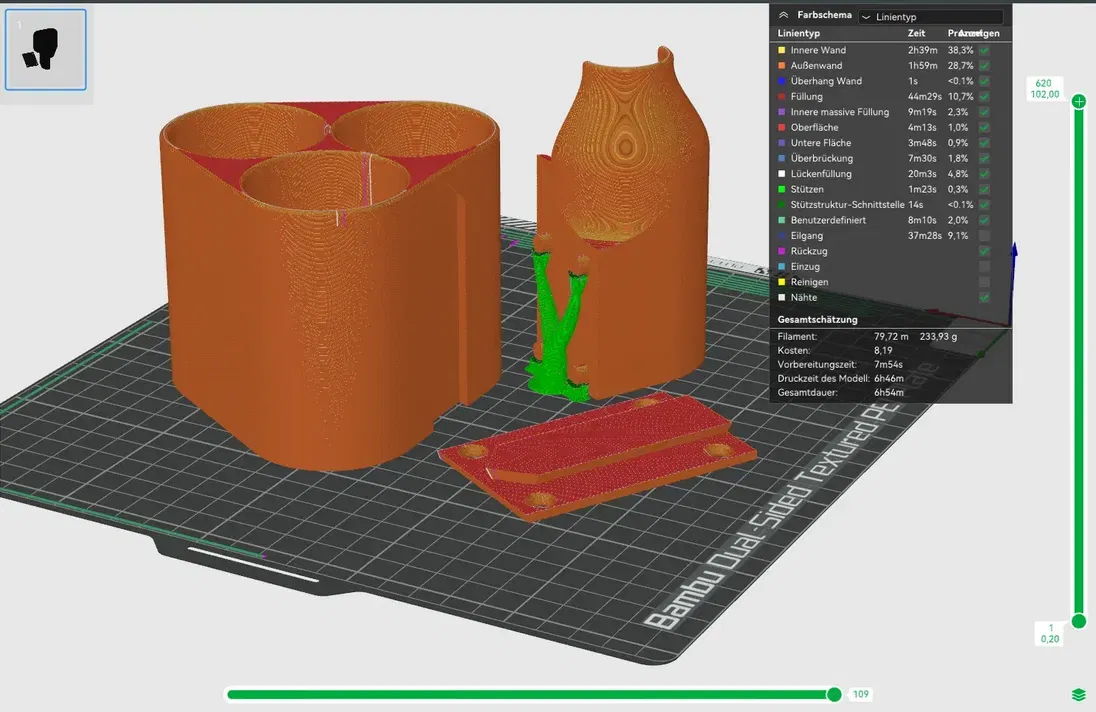Toggle the Nähte seams checkbox
Screen dimensions: 1096x712
point(984,298)
